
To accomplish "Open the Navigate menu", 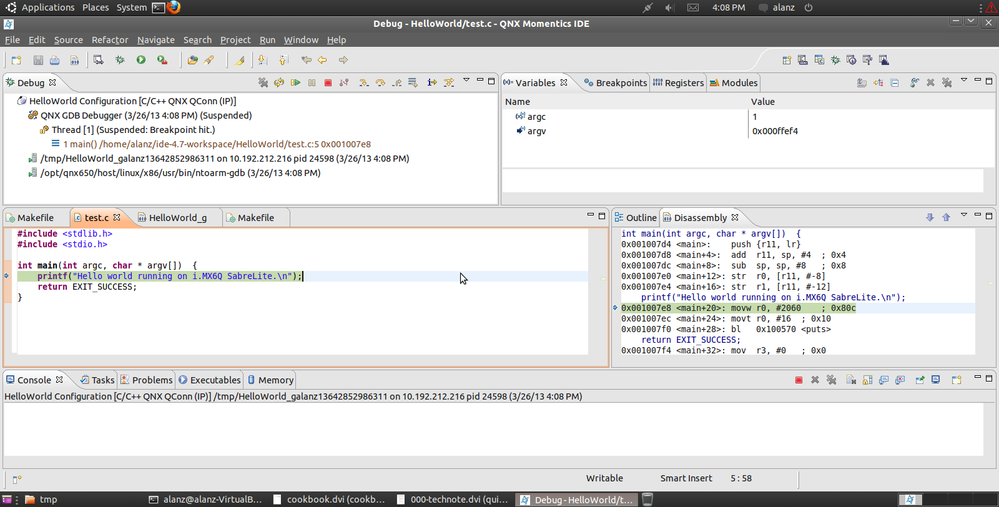I will click(x=155, y=39).
